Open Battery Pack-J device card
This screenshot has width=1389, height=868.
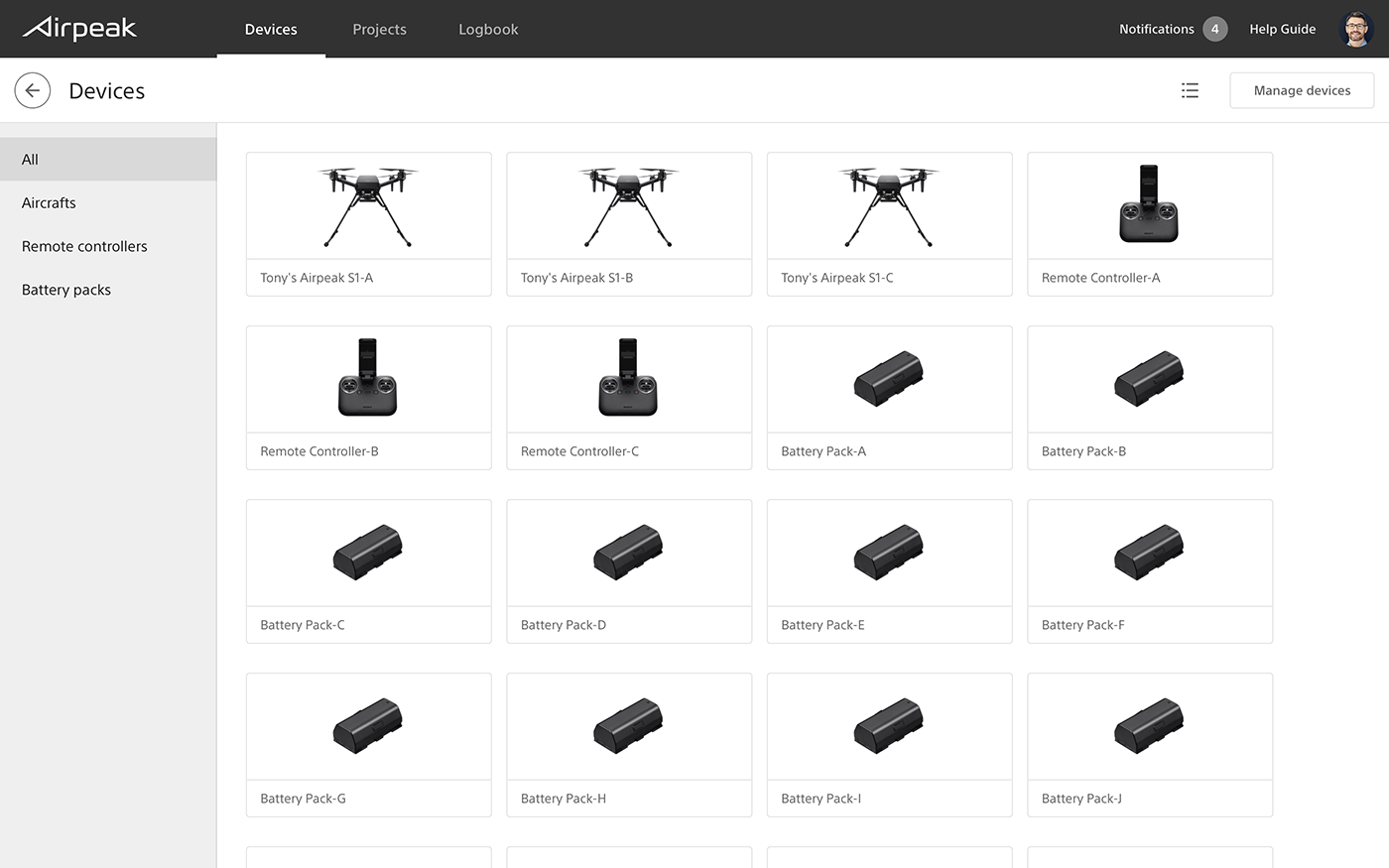1149,745
